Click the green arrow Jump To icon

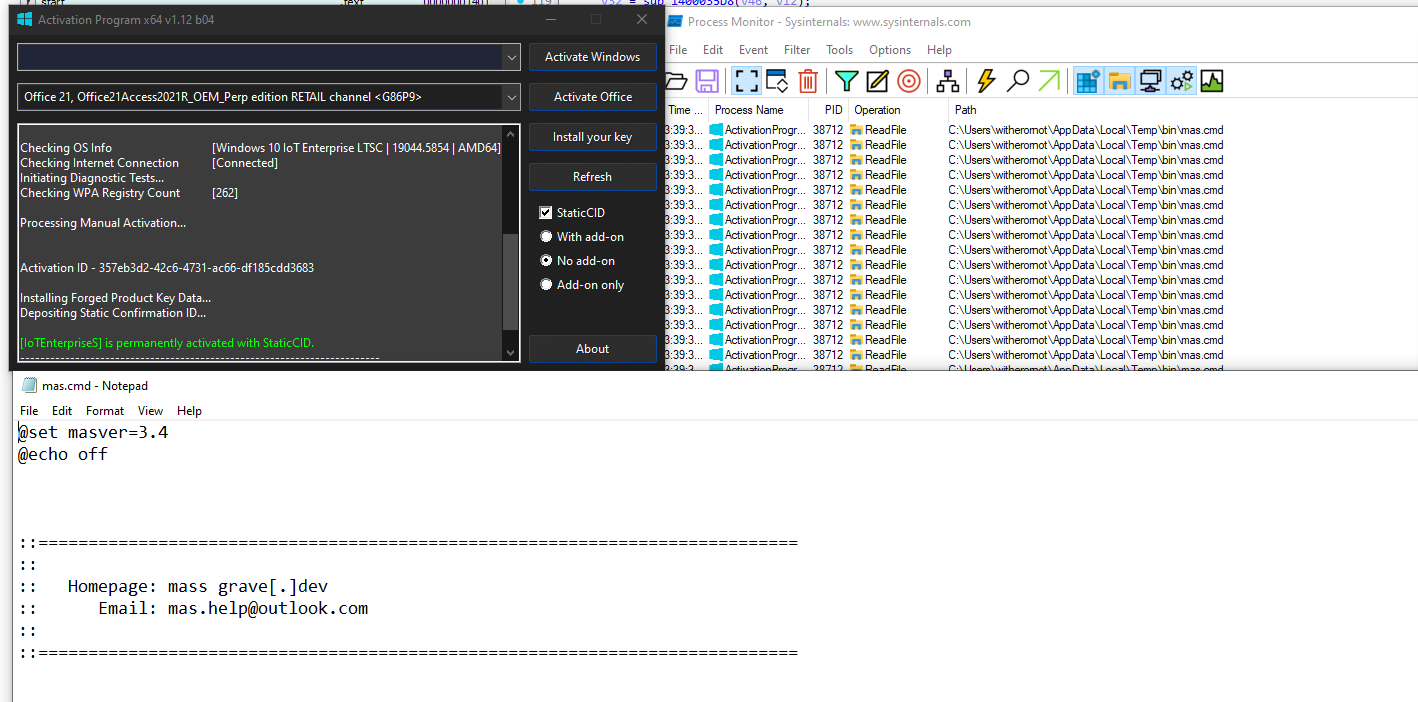click(1049, 81)
